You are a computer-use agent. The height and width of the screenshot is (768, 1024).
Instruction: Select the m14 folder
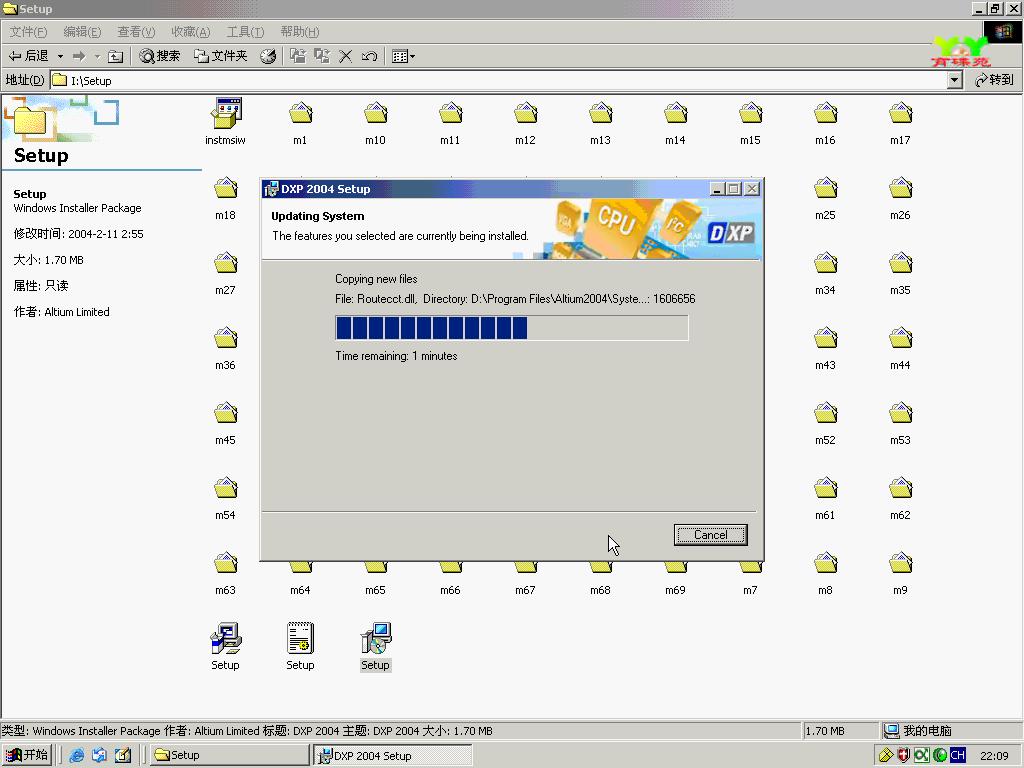(x=675, y=122)
